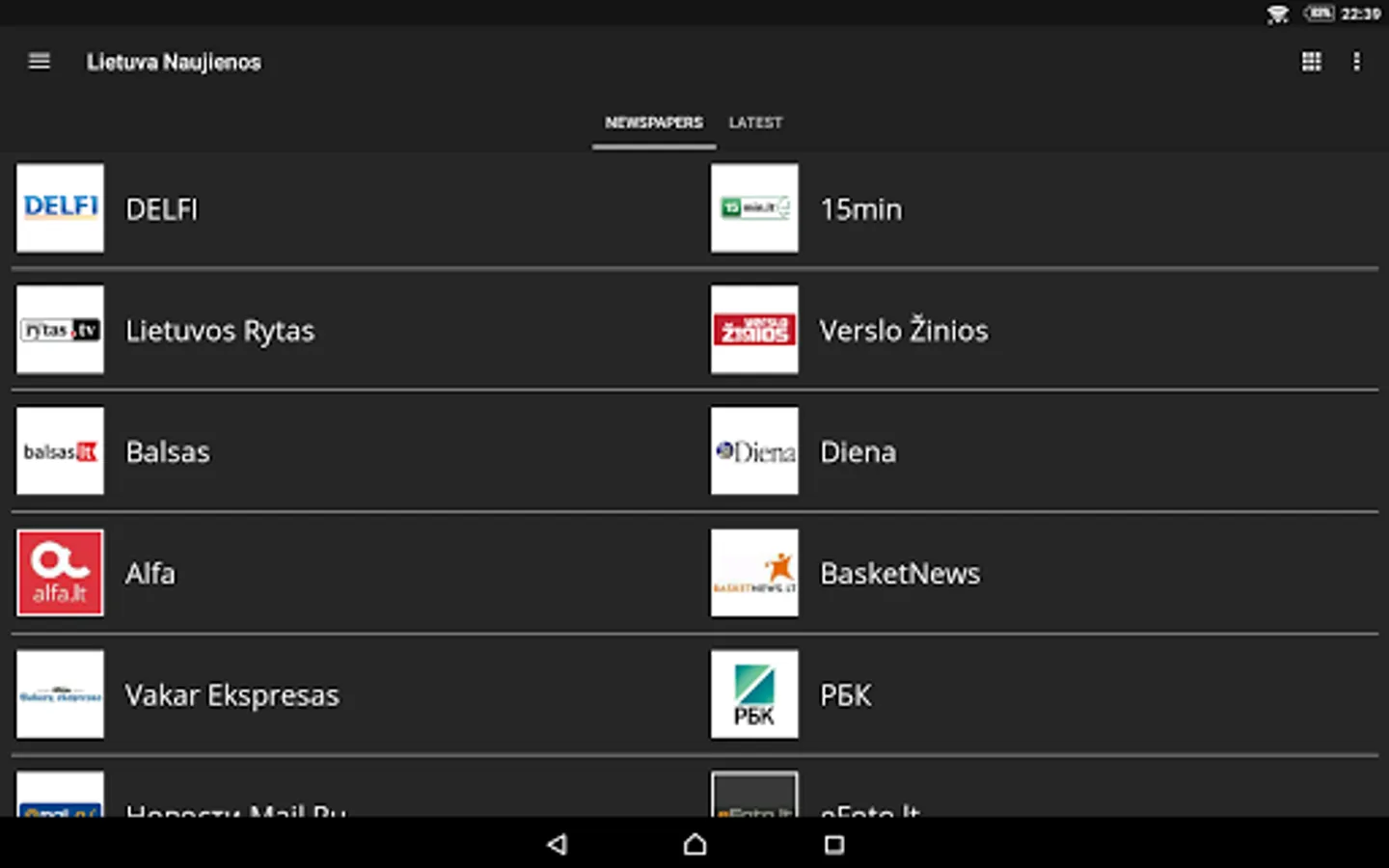Tap the Verslo Žinios logo thumbnail
The image size is (1389, 868).
(x=754, y=330)
